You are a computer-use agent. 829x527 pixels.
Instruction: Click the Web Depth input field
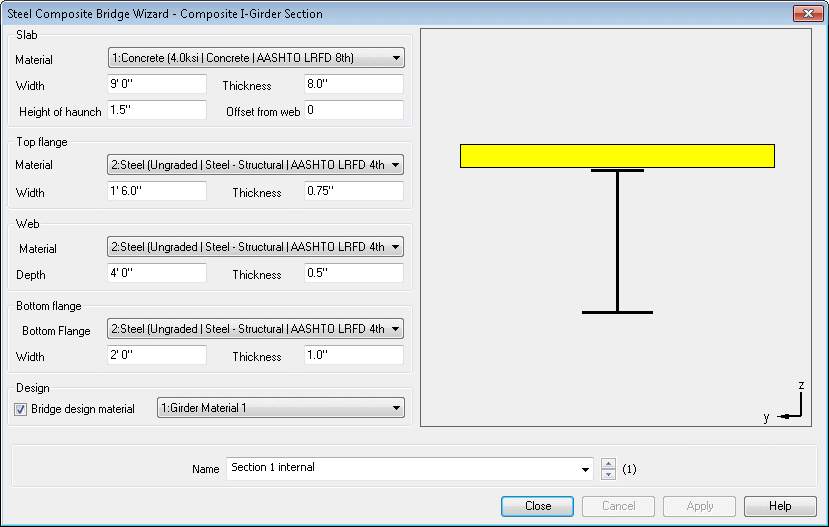click(x=156, y=274)
